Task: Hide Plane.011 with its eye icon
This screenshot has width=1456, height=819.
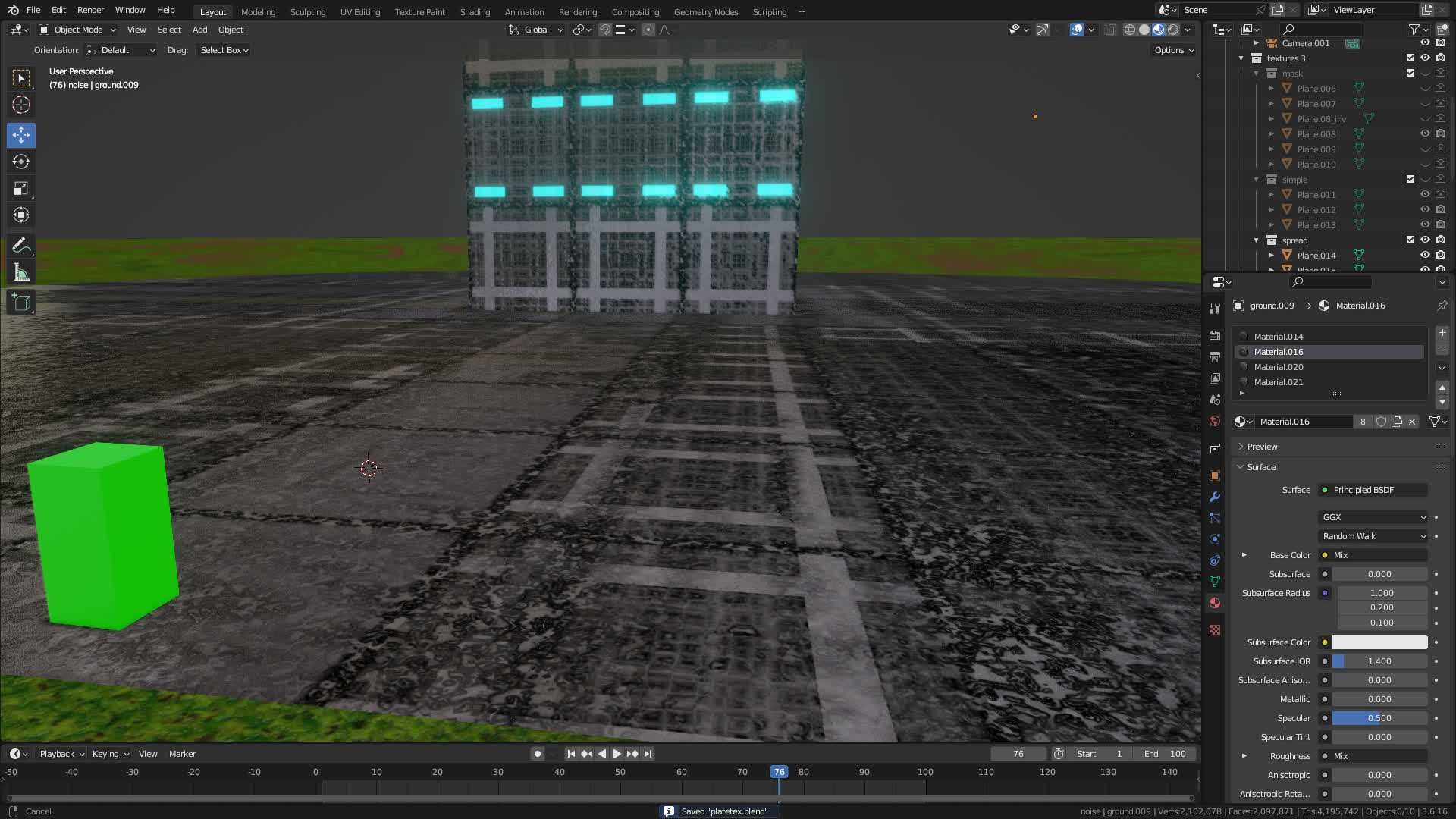Action: tap(1425, 194)
